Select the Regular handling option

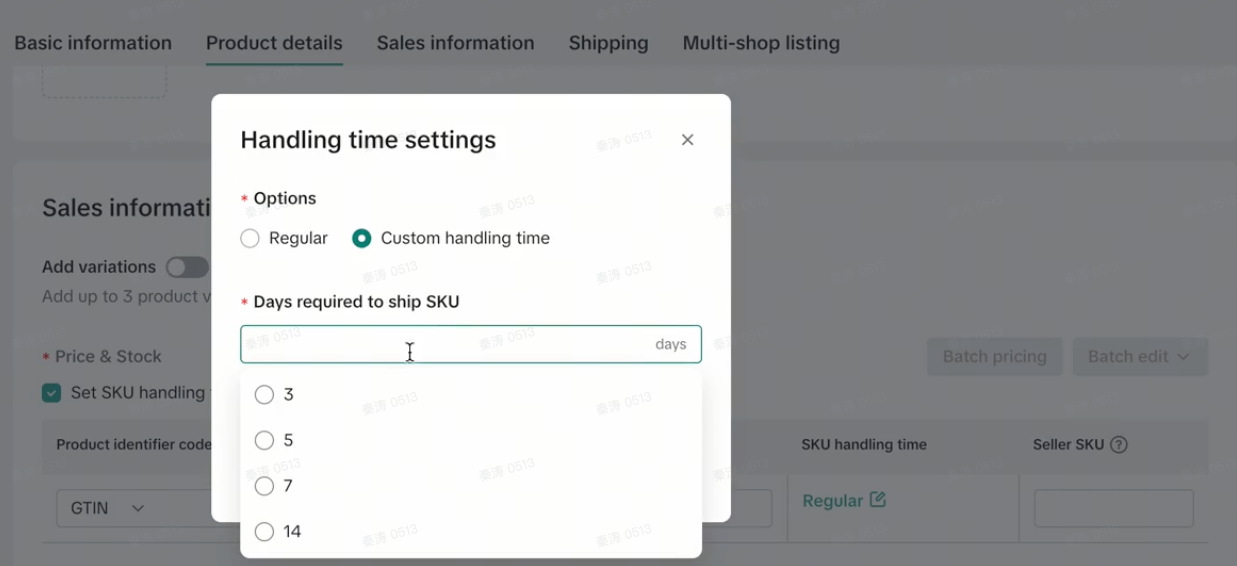coord(250,238)
